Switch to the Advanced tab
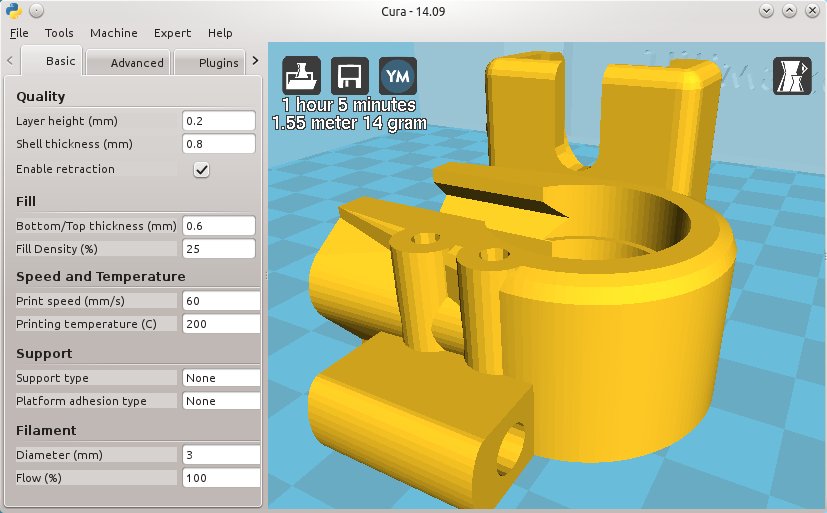 click(x=137, y=62)
